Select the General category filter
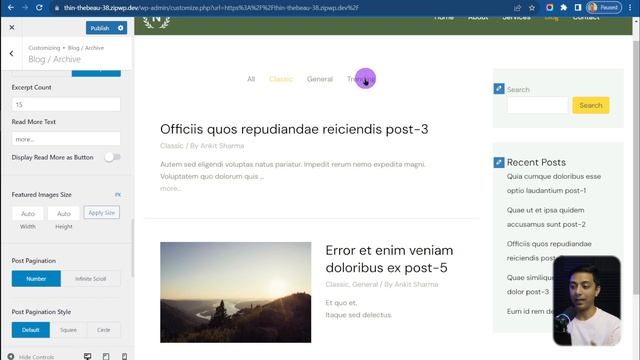640x360 pixels. coord(320,79)
